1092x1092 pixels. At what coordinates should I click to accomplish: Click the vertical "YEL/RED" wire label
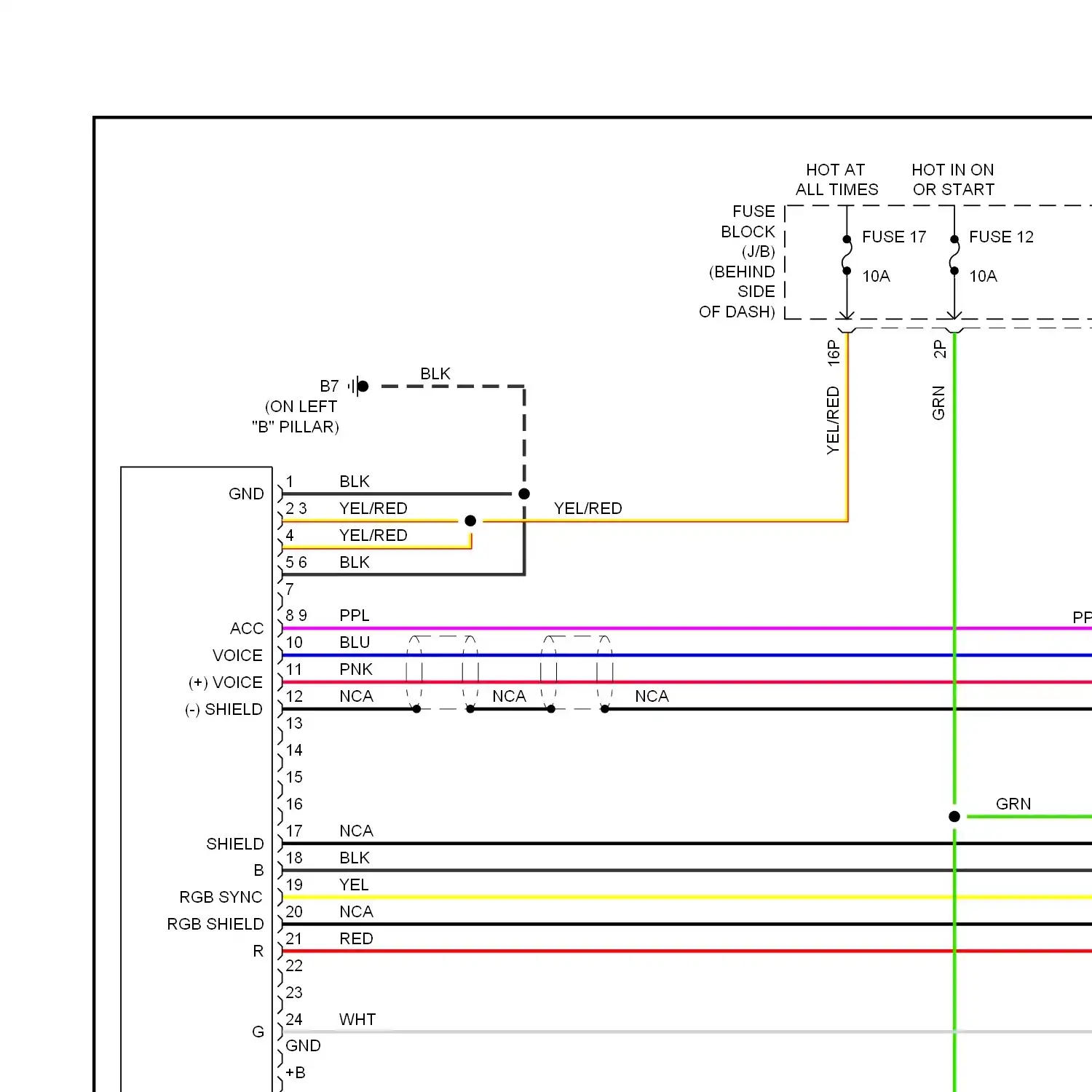[x=833, y=421]
